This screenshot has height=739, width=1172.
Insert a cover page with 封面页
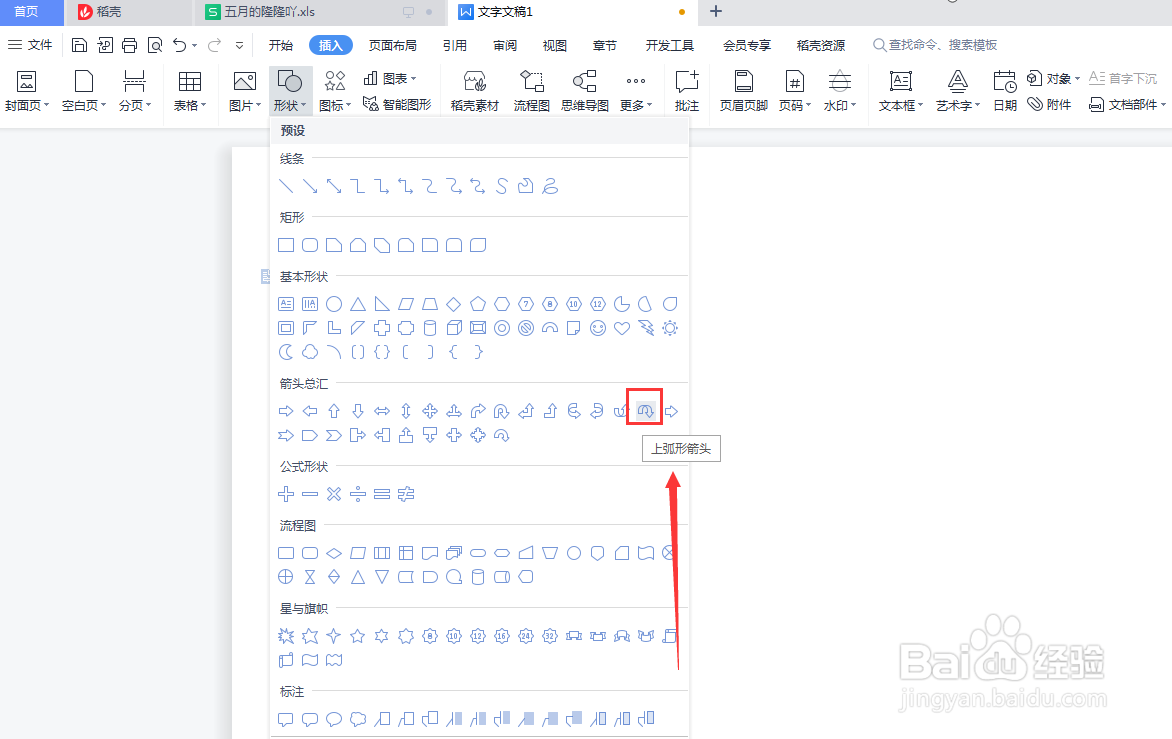(x=27, y=89)
